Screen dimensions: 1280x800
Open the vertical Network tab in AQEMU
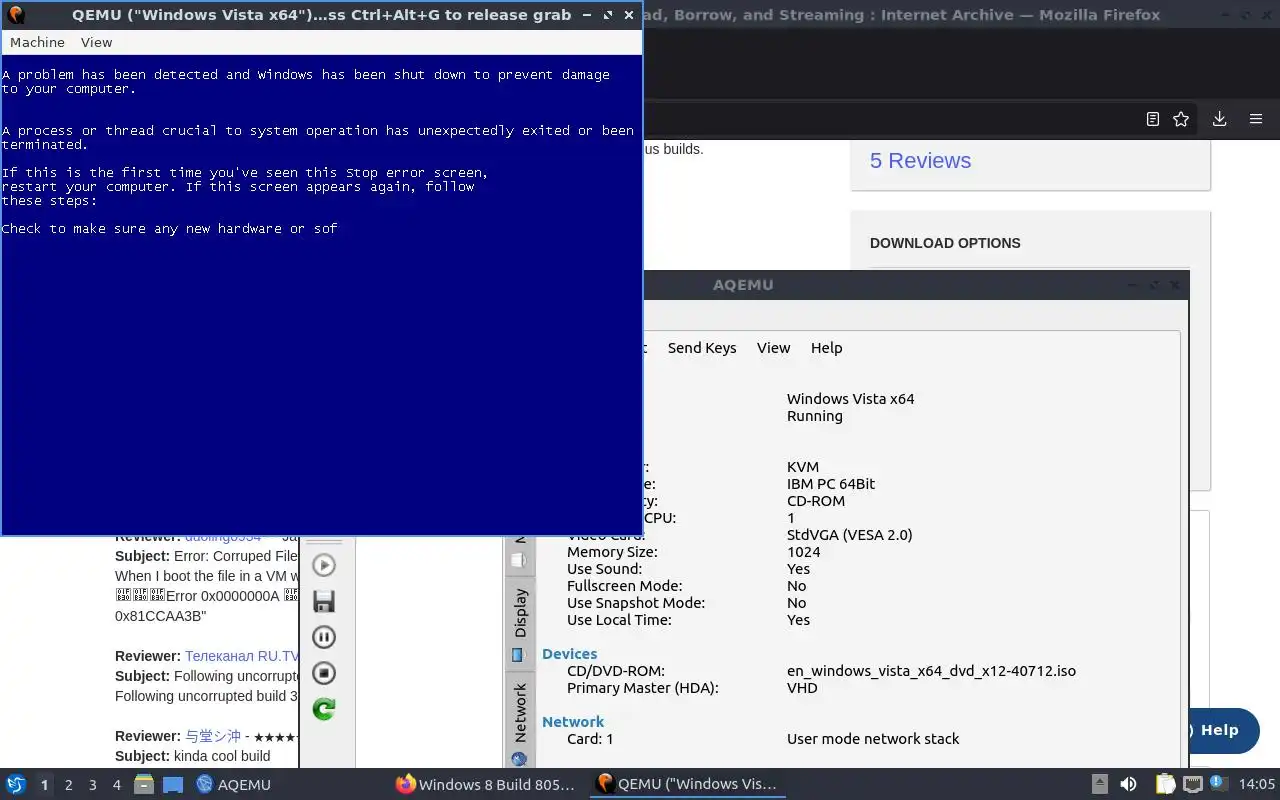(x=520, y=722)
